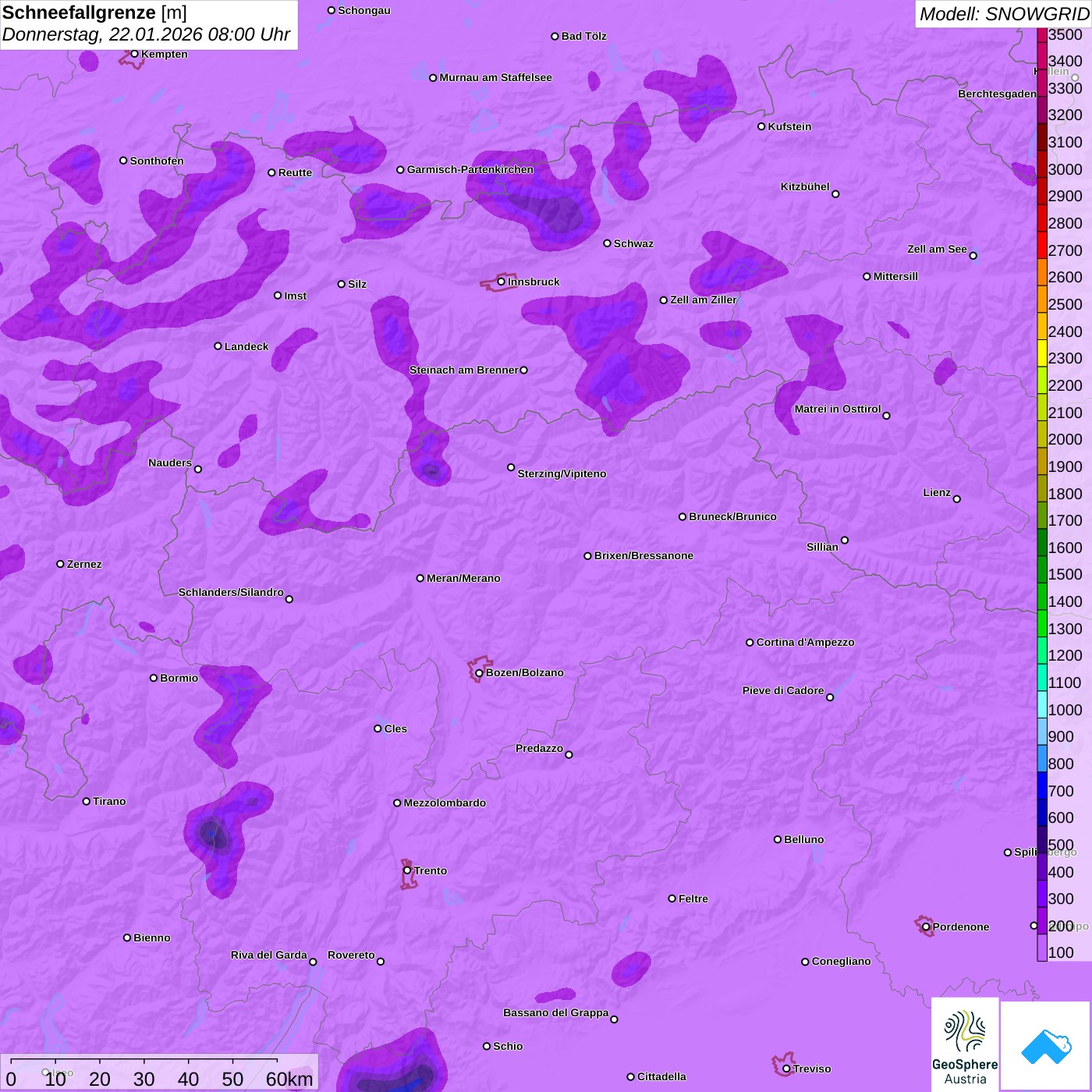This screenshot has width=1092, height=1092.
Task: Click the Conegliano city label
Action: coord(841,961)
